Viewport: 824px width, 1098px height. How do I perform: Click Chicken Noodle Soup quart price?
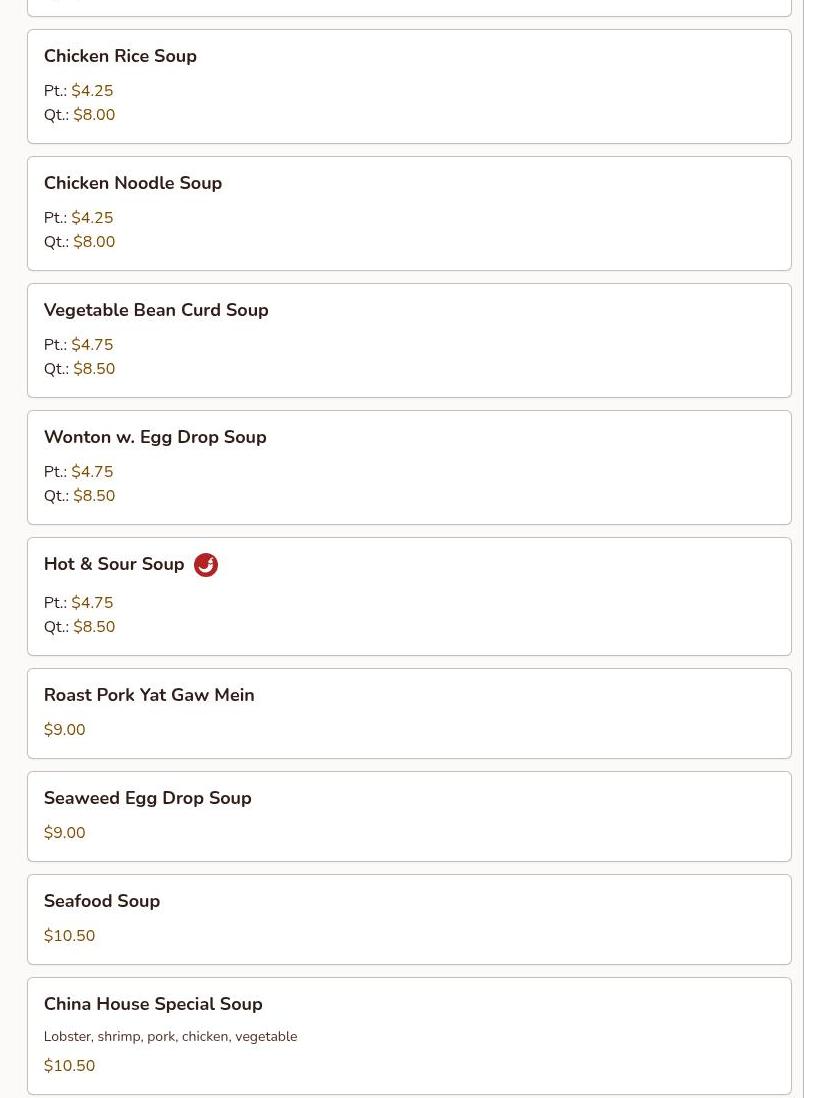point(94,242)
